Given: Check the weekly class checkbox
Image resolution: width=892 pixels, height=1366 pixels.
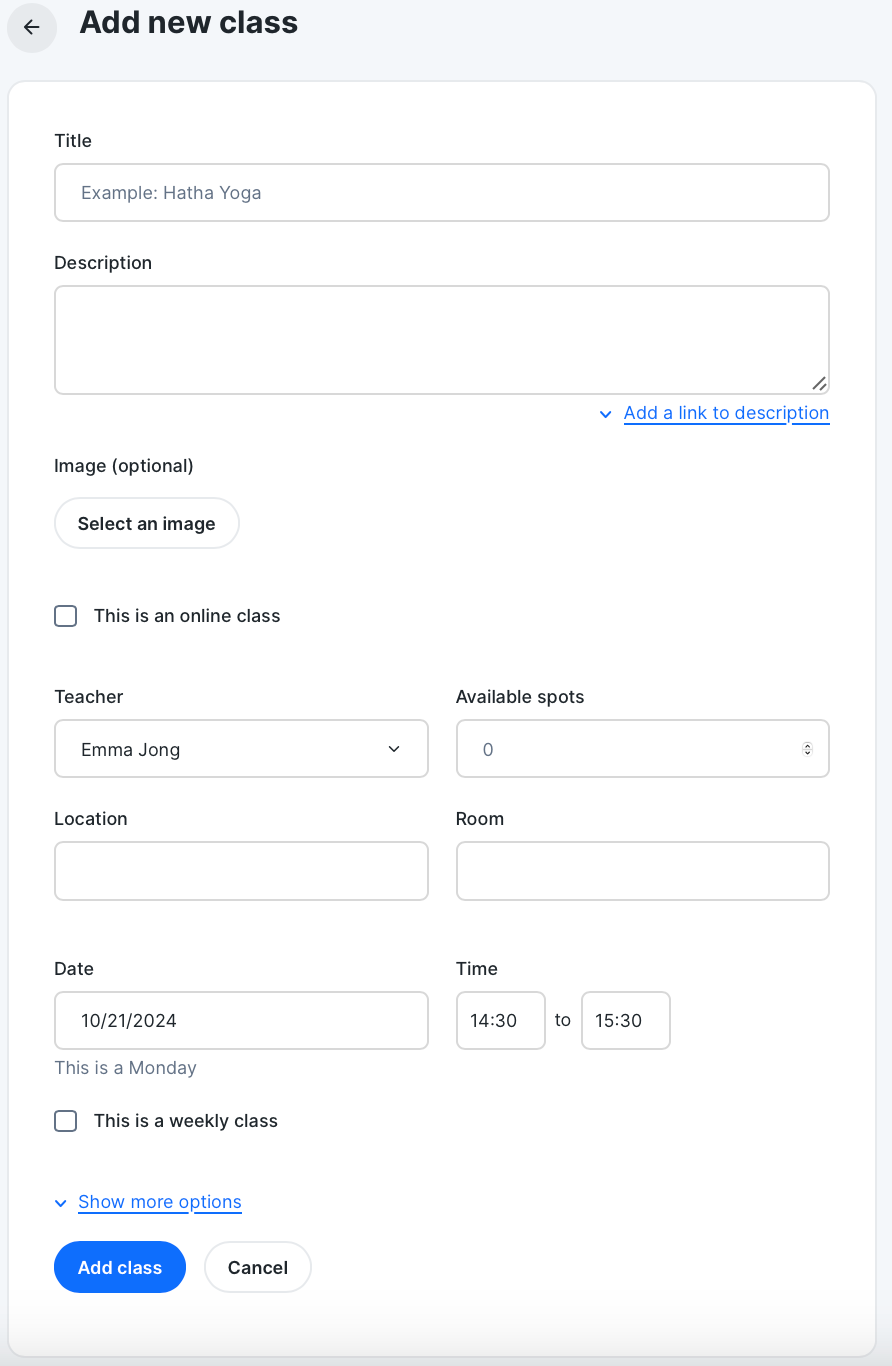Looking at the screenshot, I should (66, 1121).
